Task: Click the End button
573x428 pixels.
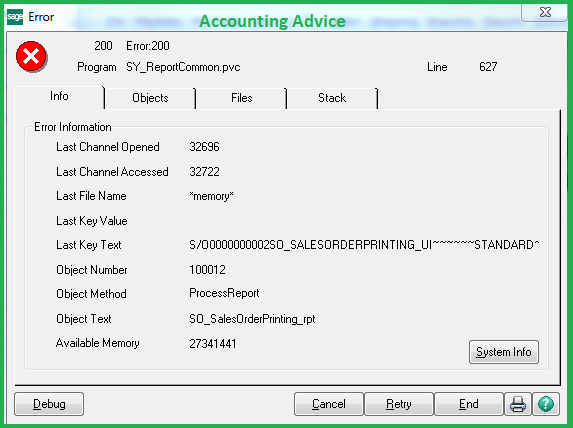Action: click(468, 404)
